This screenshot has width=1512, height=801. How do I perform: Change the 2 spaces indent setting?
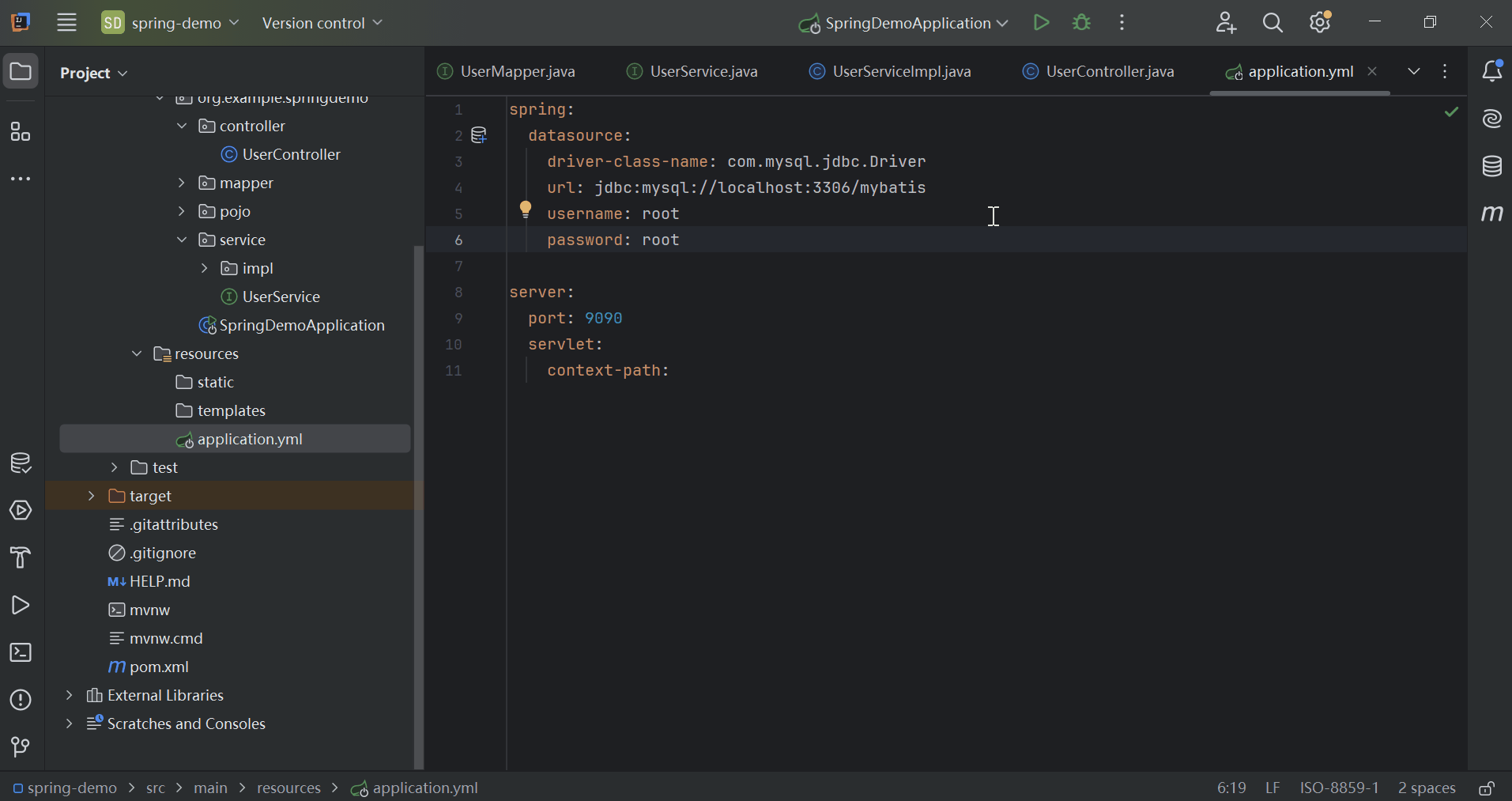pyautogui.click(x=1427, y=788)
